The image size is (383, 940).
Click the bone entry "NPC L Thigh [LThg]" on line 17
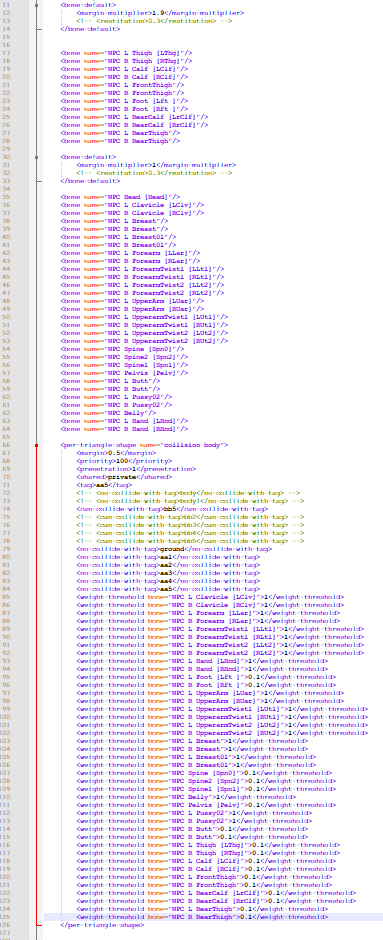(126, 53)
